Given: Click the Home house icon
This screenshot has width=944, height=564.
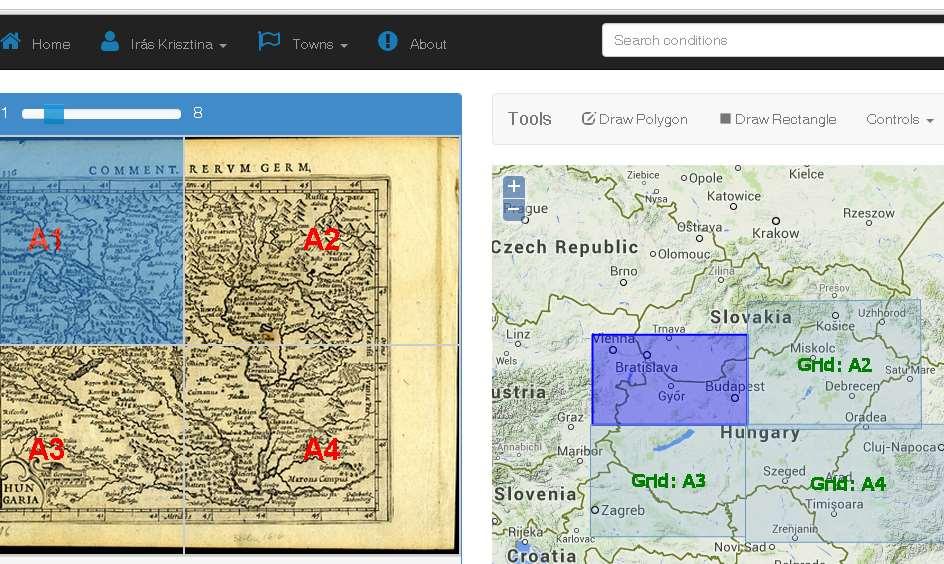Looking at the screenshot, I should (10, 42).
